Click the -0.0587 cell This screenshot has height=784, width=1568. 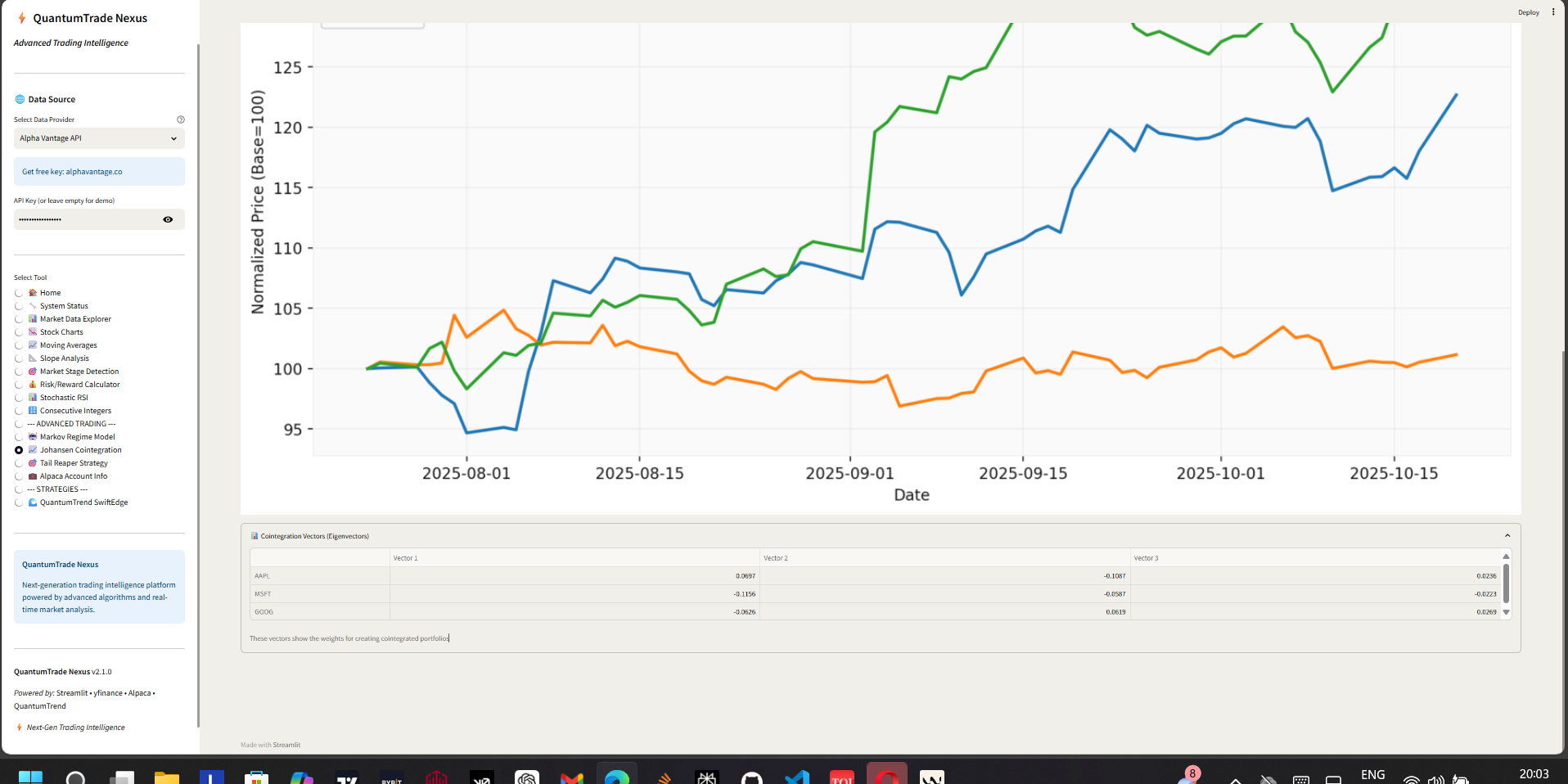945,594
